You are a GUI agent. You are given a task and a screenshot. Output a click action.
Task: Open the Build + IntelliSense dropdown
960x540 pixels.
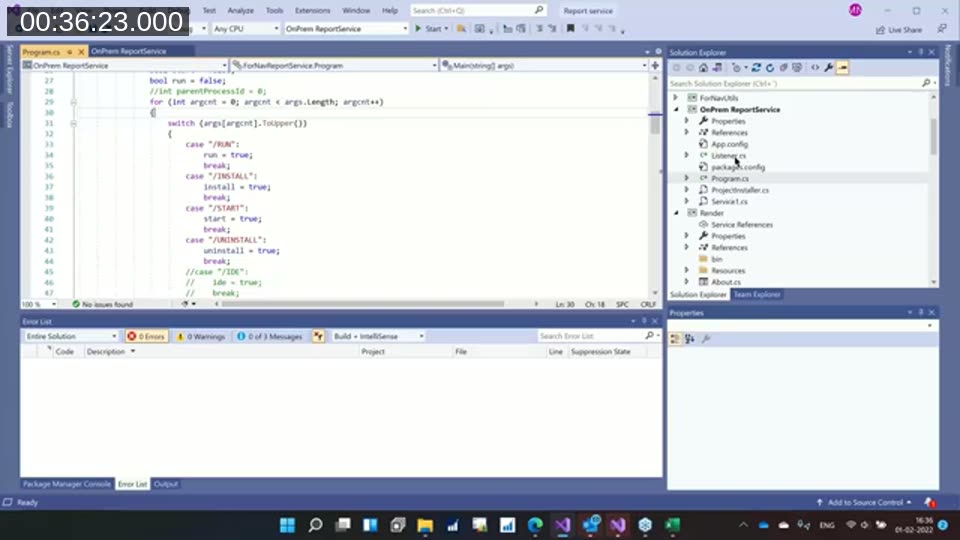coord(378,337)
